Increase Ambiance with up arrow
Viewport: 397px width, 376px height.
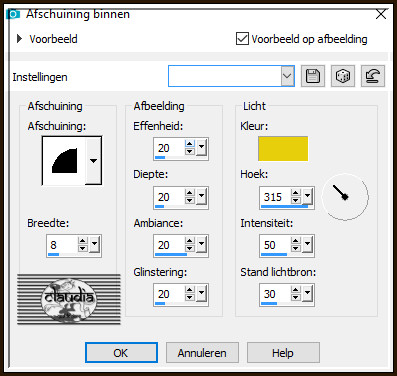[x=190, y=241]
